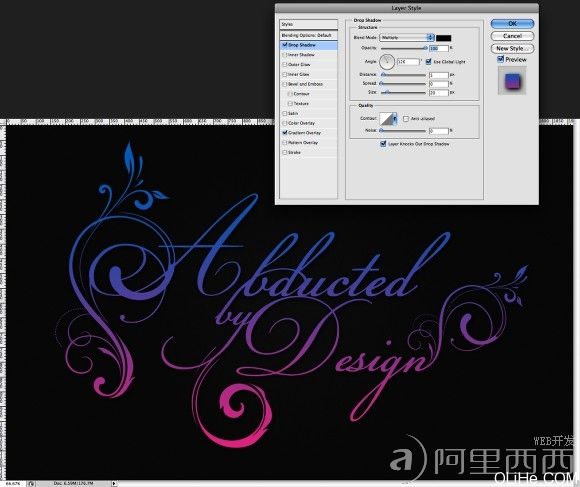The width and height of the screenshot is (580, 487).
Task: Click the Noise value field
Action: [x=439, y=131]
